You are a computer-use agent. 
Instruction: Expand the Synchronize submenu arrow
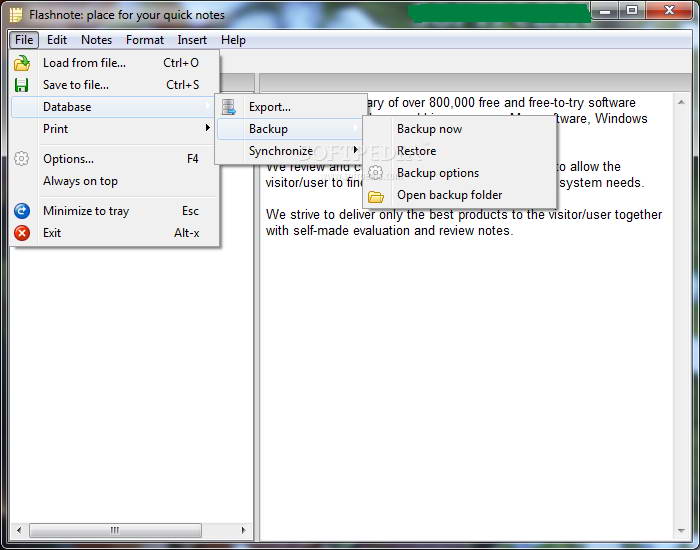pos(355,150)
